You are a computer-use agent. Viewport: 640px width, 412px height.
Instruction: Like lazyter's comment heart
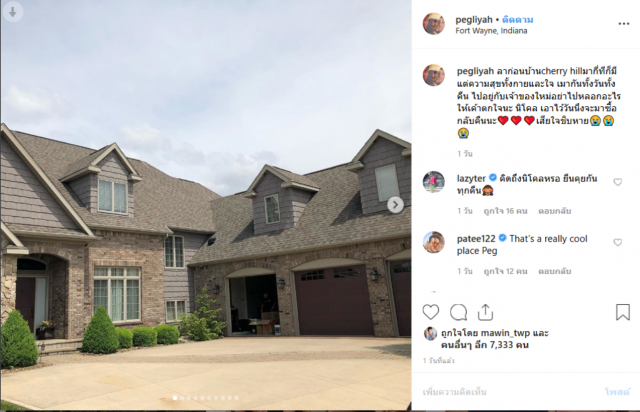[x=618, y=182]
